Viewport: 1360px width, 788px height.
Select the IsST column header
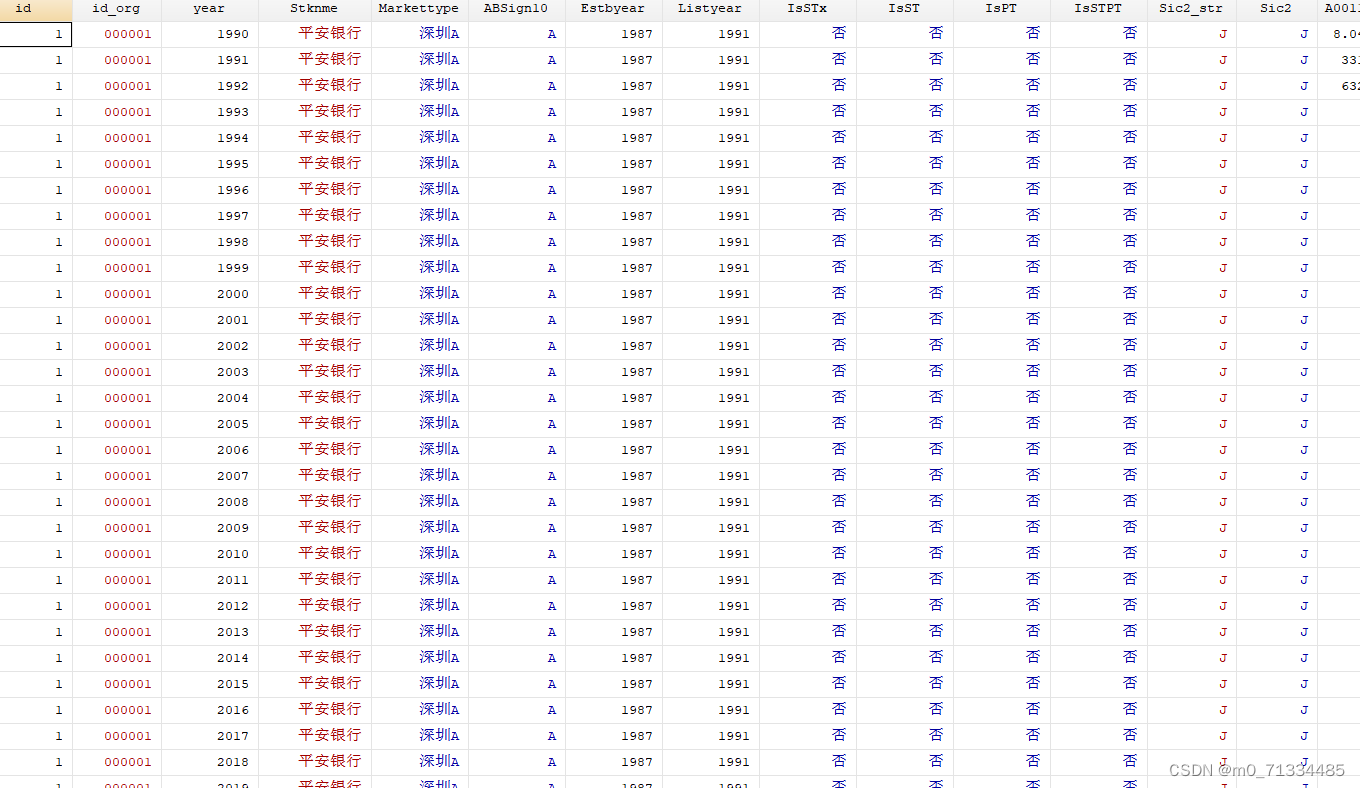click(x=904, y=8)
